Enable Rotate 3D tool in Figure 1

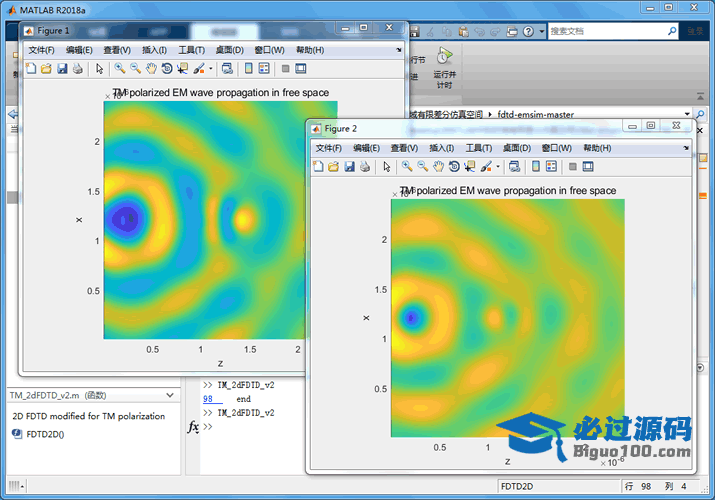(167, 69)
